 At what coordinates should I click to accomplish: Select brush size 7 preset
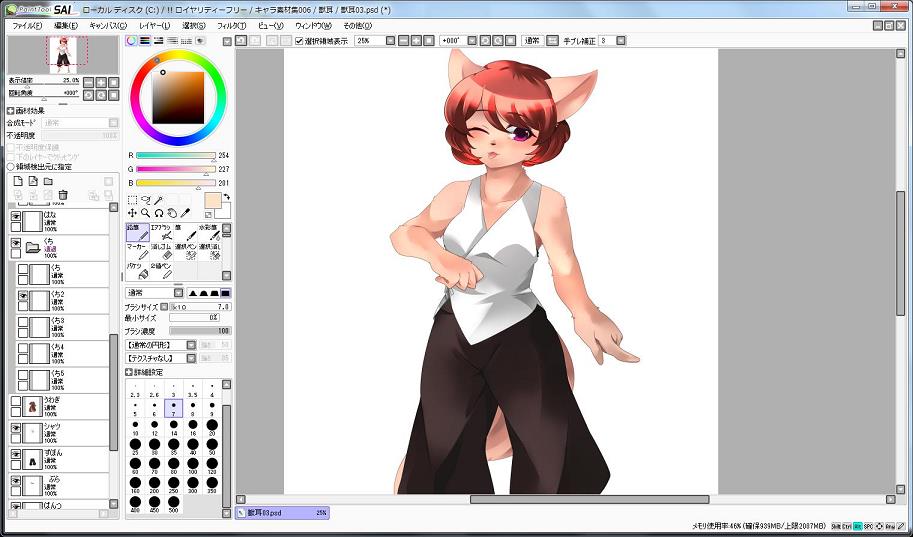point(173,409)
